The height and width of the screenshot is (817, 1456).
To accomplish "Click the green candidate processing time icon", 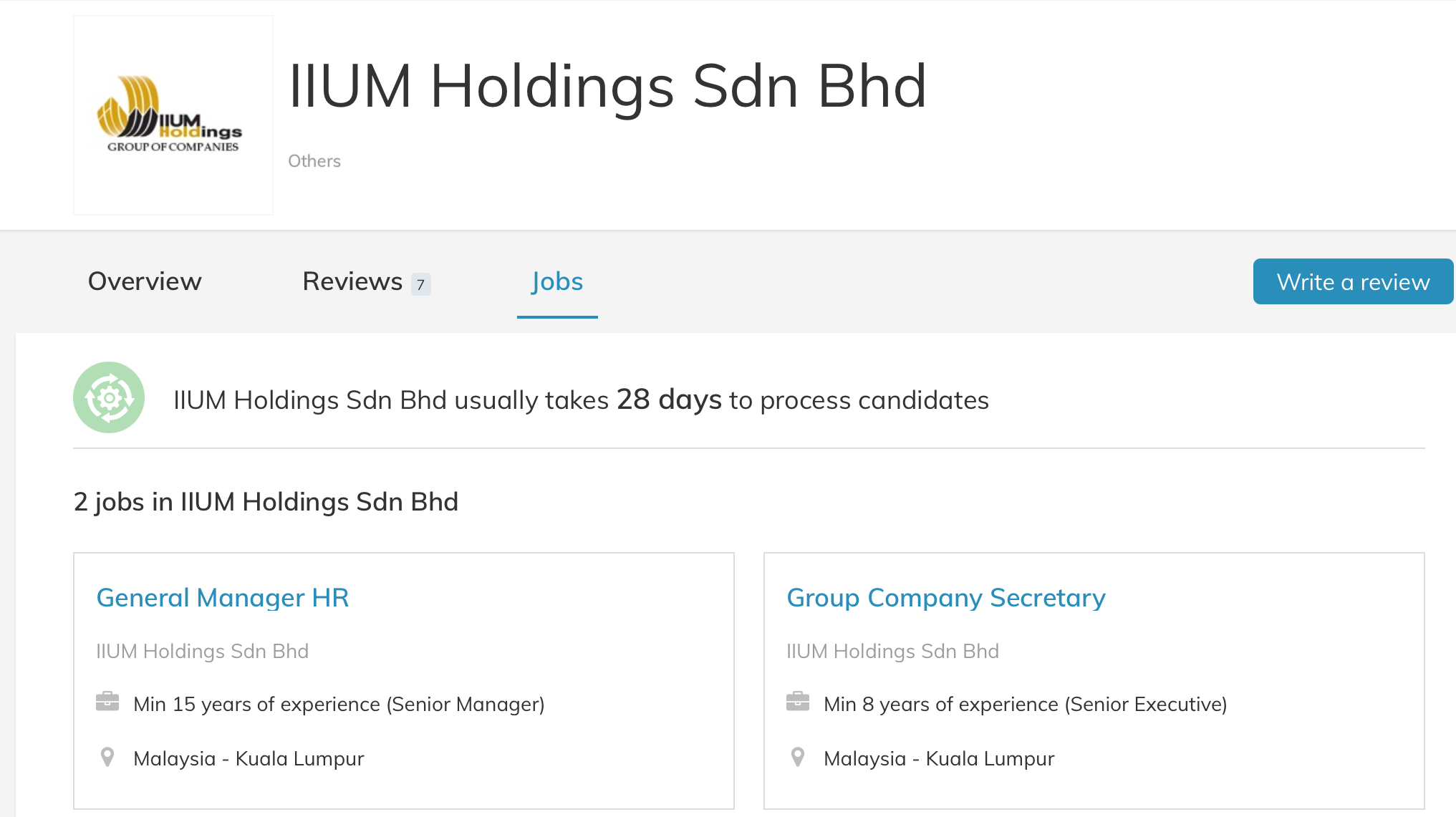I will click(x=109, y=397).
